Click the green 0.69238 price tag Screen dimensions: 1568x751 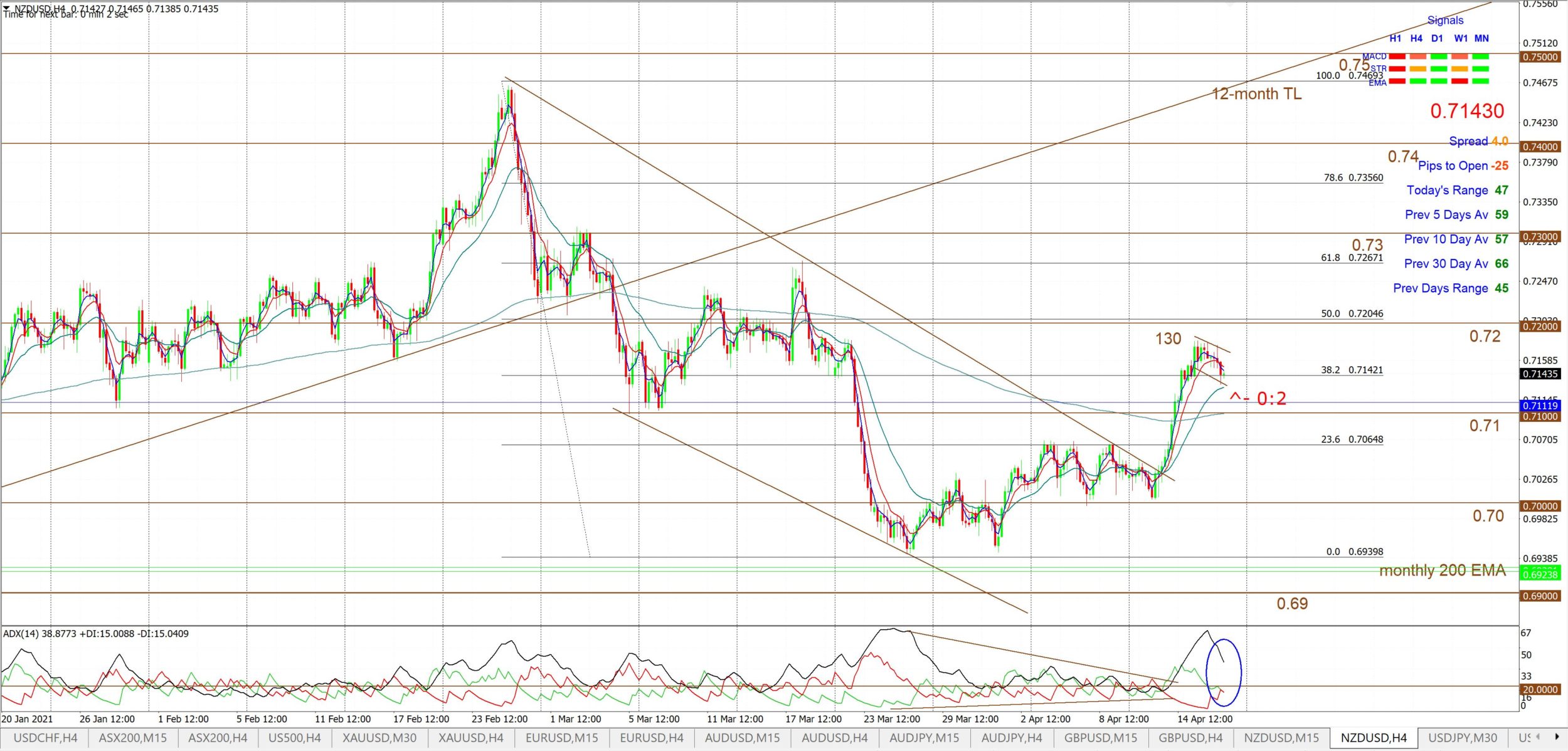1540,574
